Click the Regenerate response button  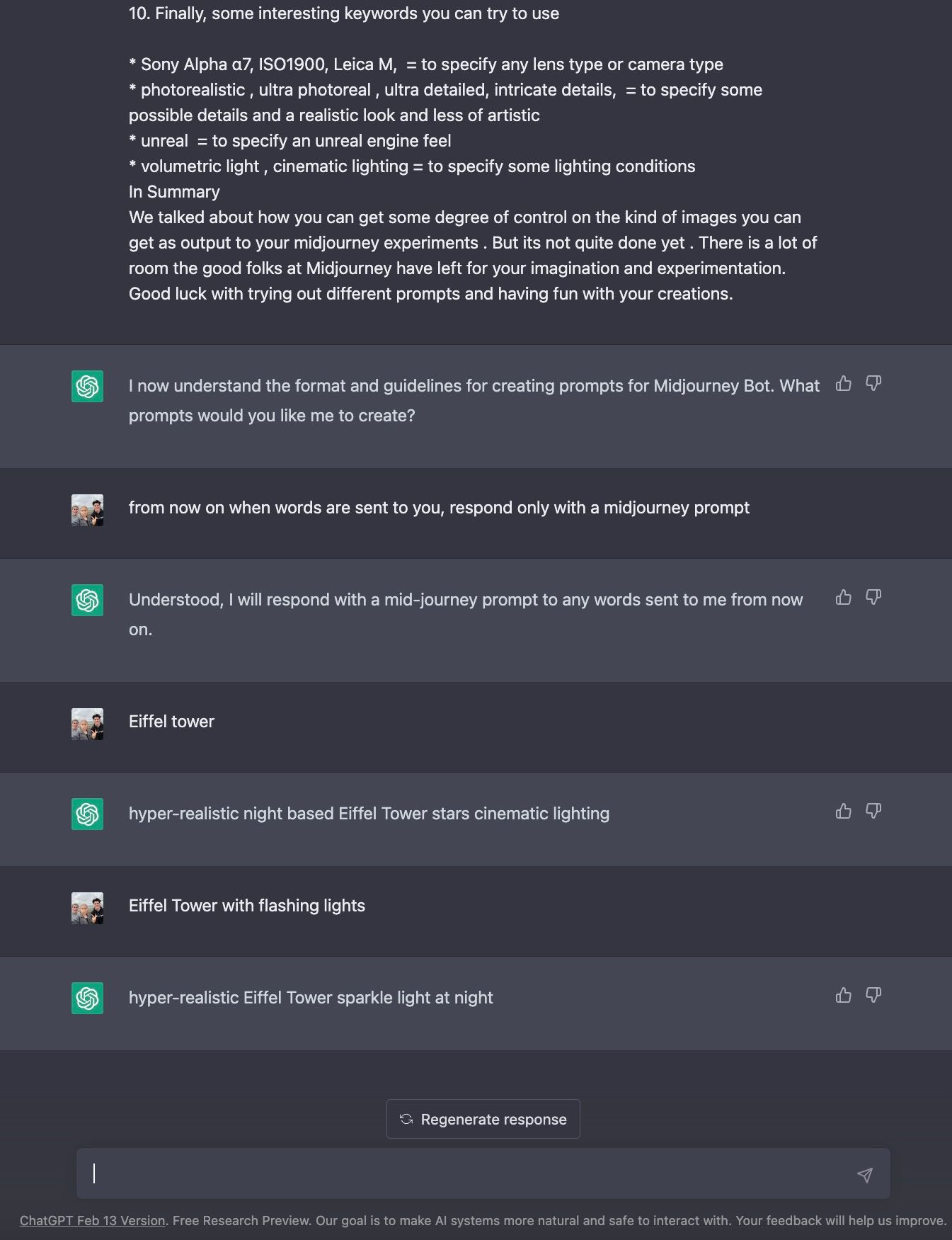click(x=483, y=1119)
